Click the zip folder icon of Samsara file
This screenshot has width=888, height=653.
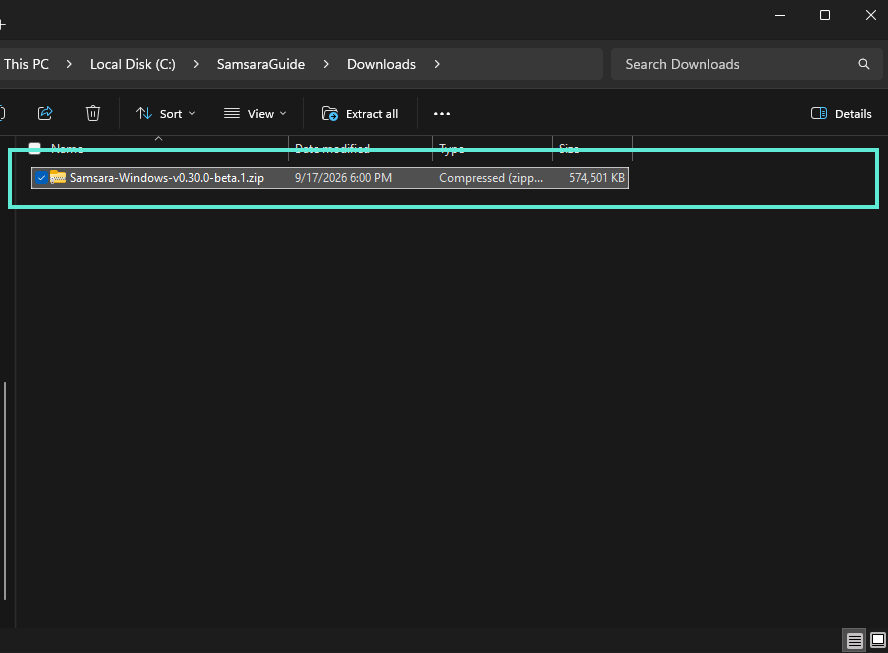(58, 177)
